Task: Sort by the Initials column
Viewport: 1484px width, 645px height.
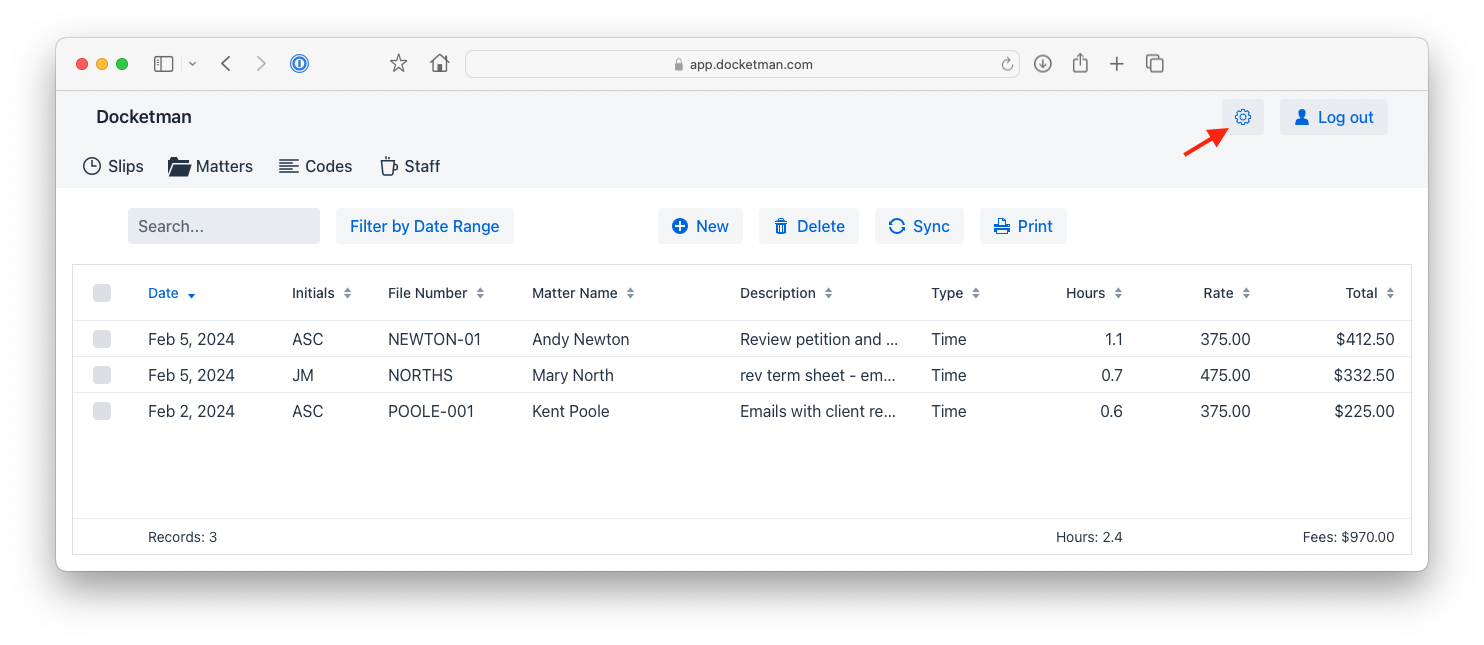Action: point(322,293)
